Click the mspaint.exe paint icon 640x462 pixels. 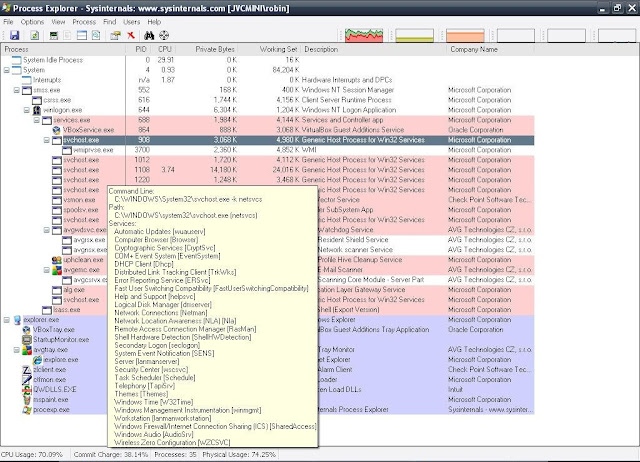(x=27, y=400)
